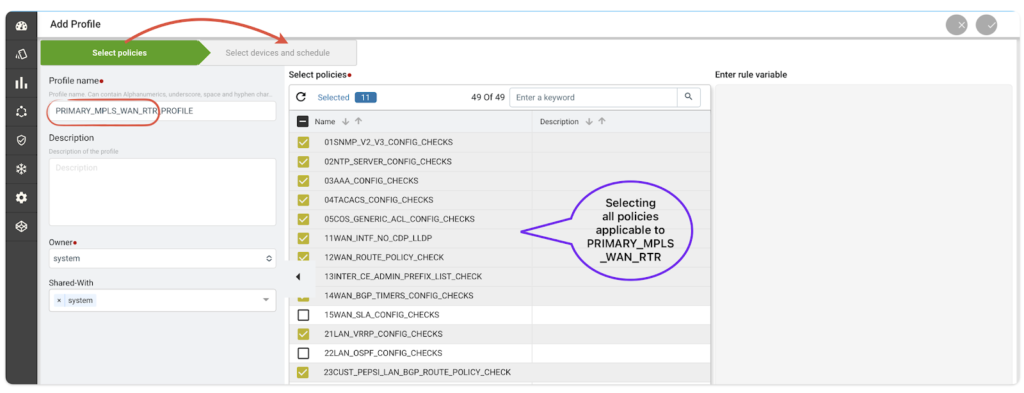The width and height of the screenshot is (1024, 393).
Task: Sort Name column descending with down arrow
Action: [x=346, y=121]
